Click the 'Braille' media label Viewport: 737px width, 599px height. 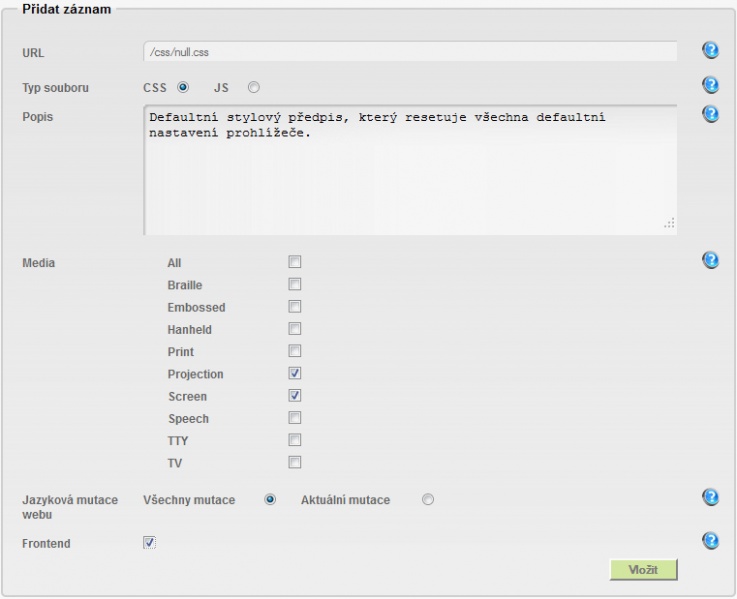click(x=185, y=285)
